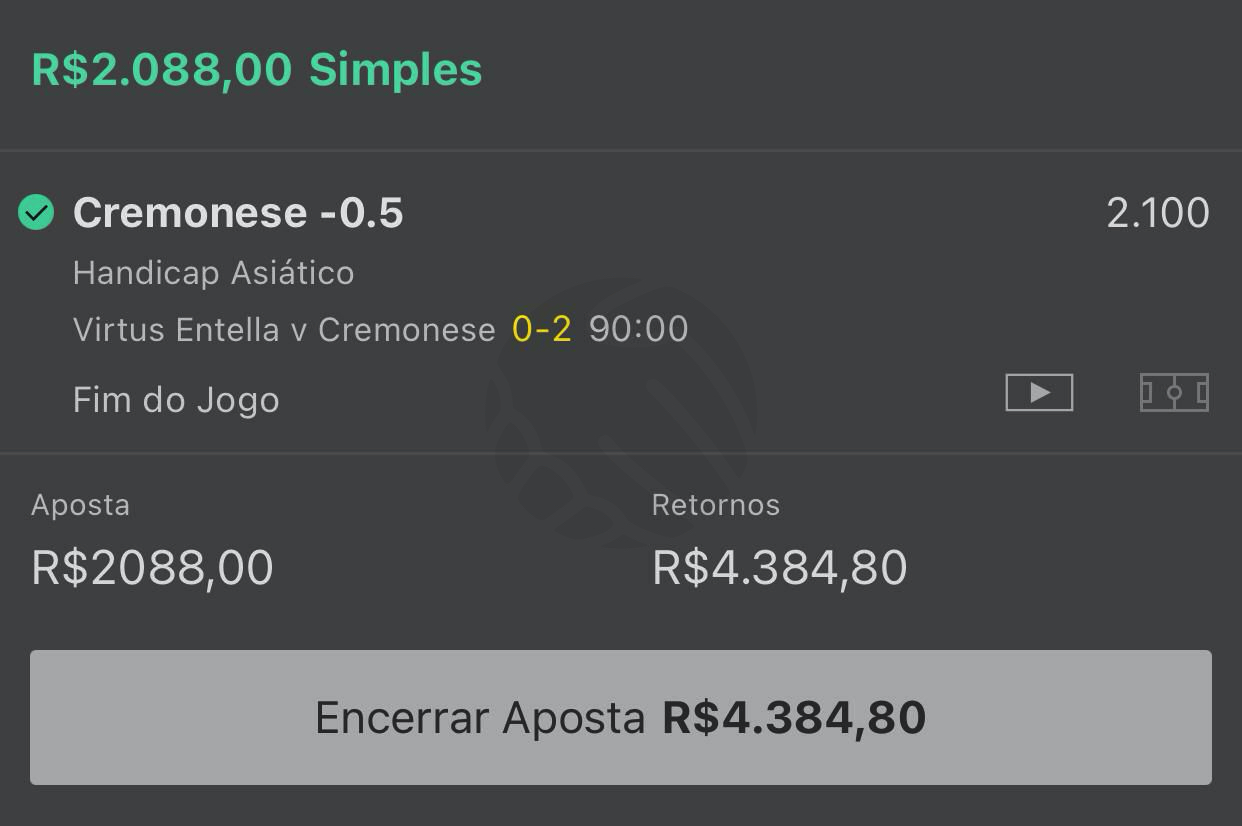
Task: Select the R$2088,00 stake amount
Action: 152,568
